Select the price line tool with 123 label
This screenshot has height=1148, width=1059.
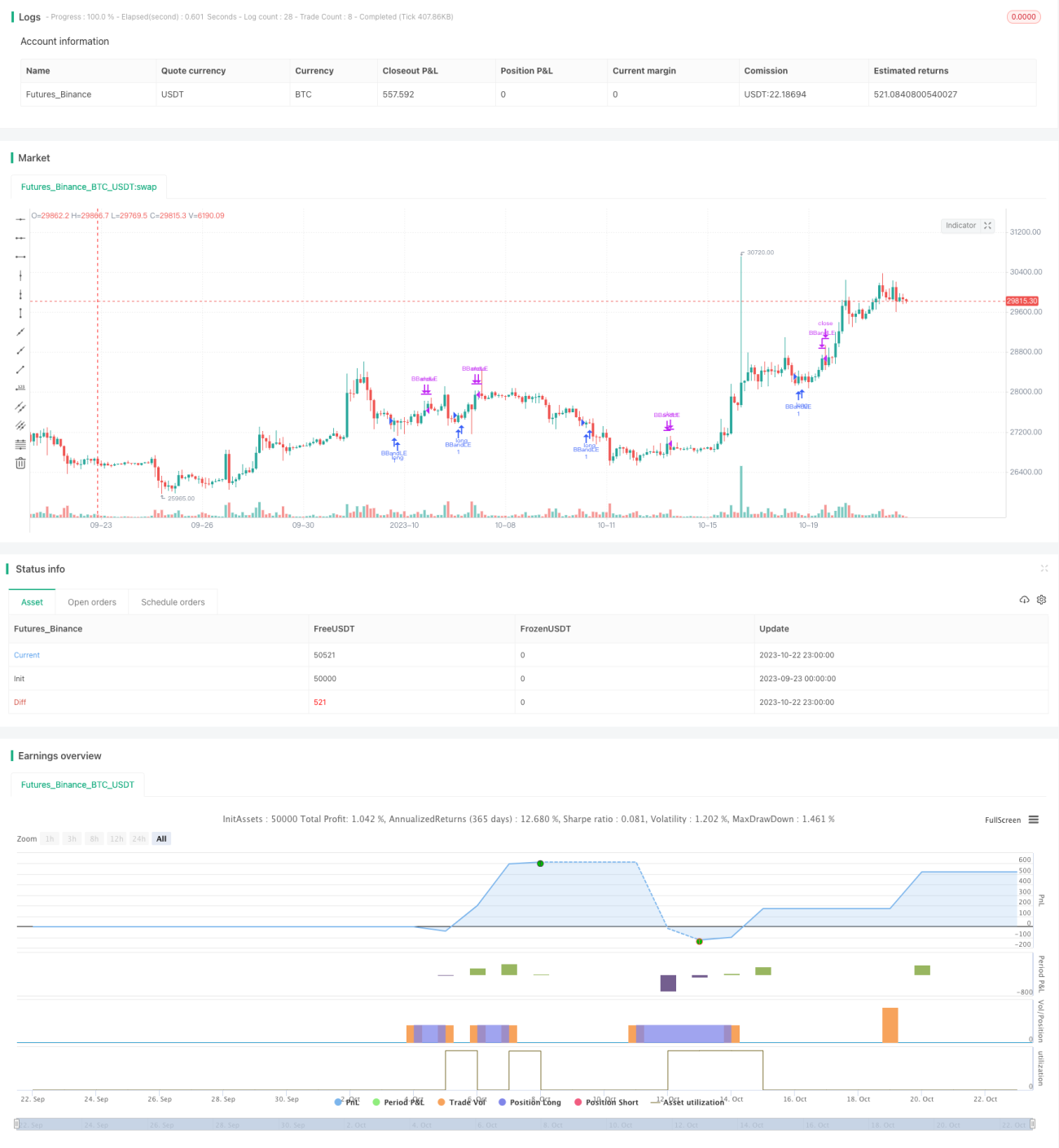click(x=20, y=388)
